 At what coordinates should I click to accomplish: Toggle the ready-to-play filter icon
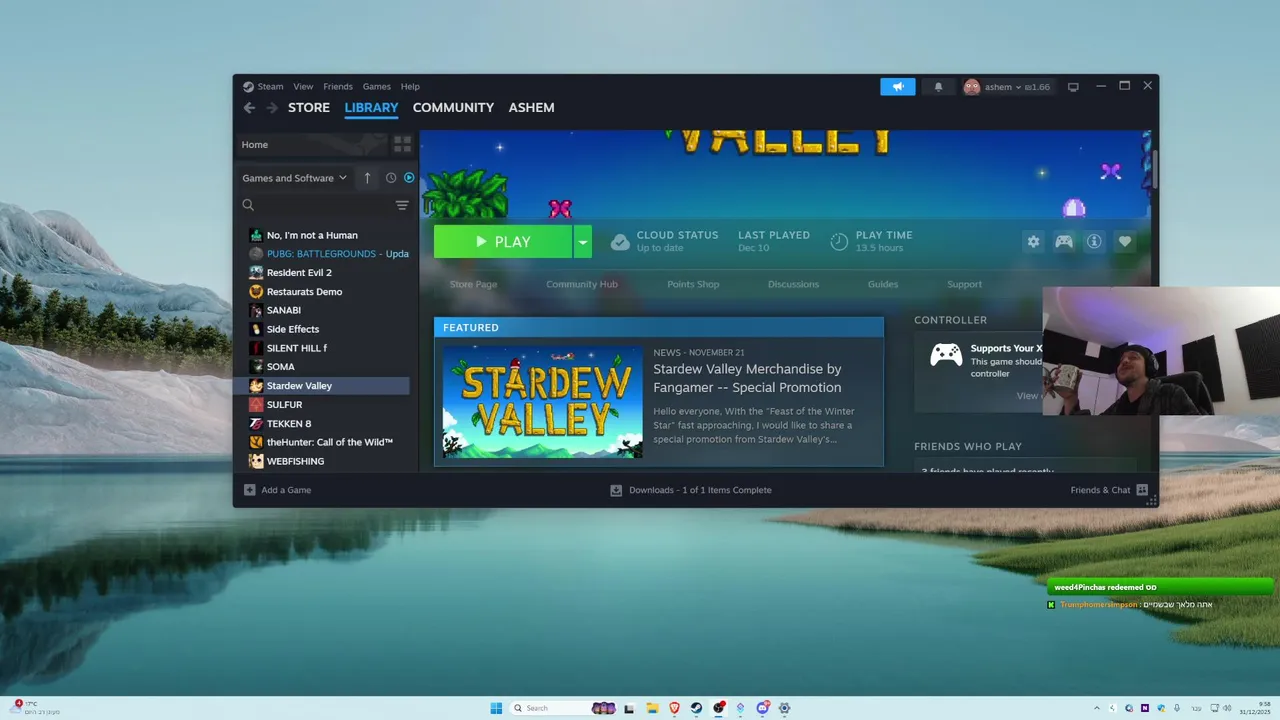click(409, 178)
